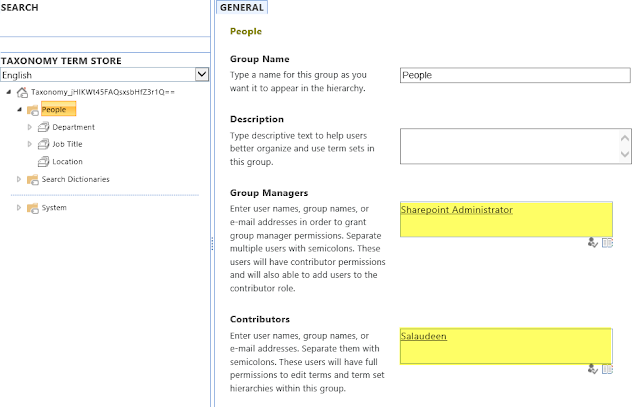Open address book browse icon under Contributors

coord(607,369)
